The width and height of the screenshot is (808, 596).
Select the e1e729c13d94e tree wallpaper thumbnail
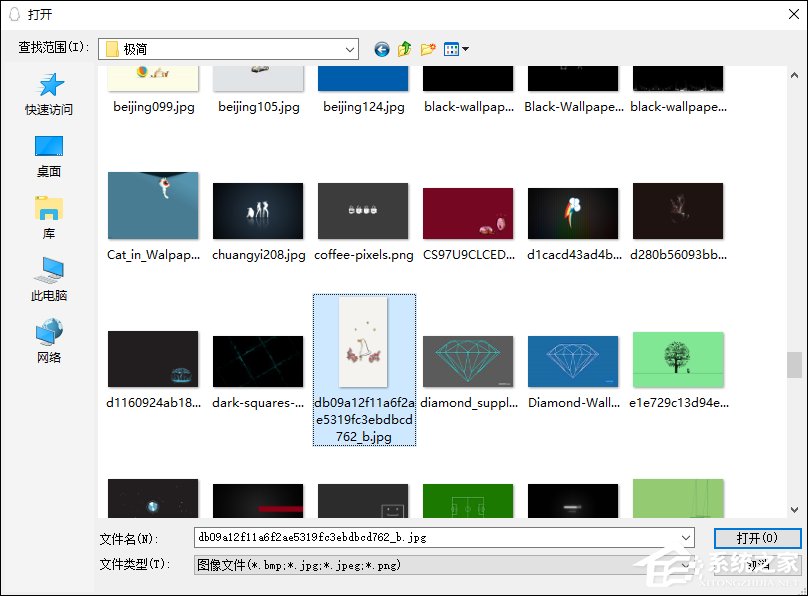[x=677, y=358]
